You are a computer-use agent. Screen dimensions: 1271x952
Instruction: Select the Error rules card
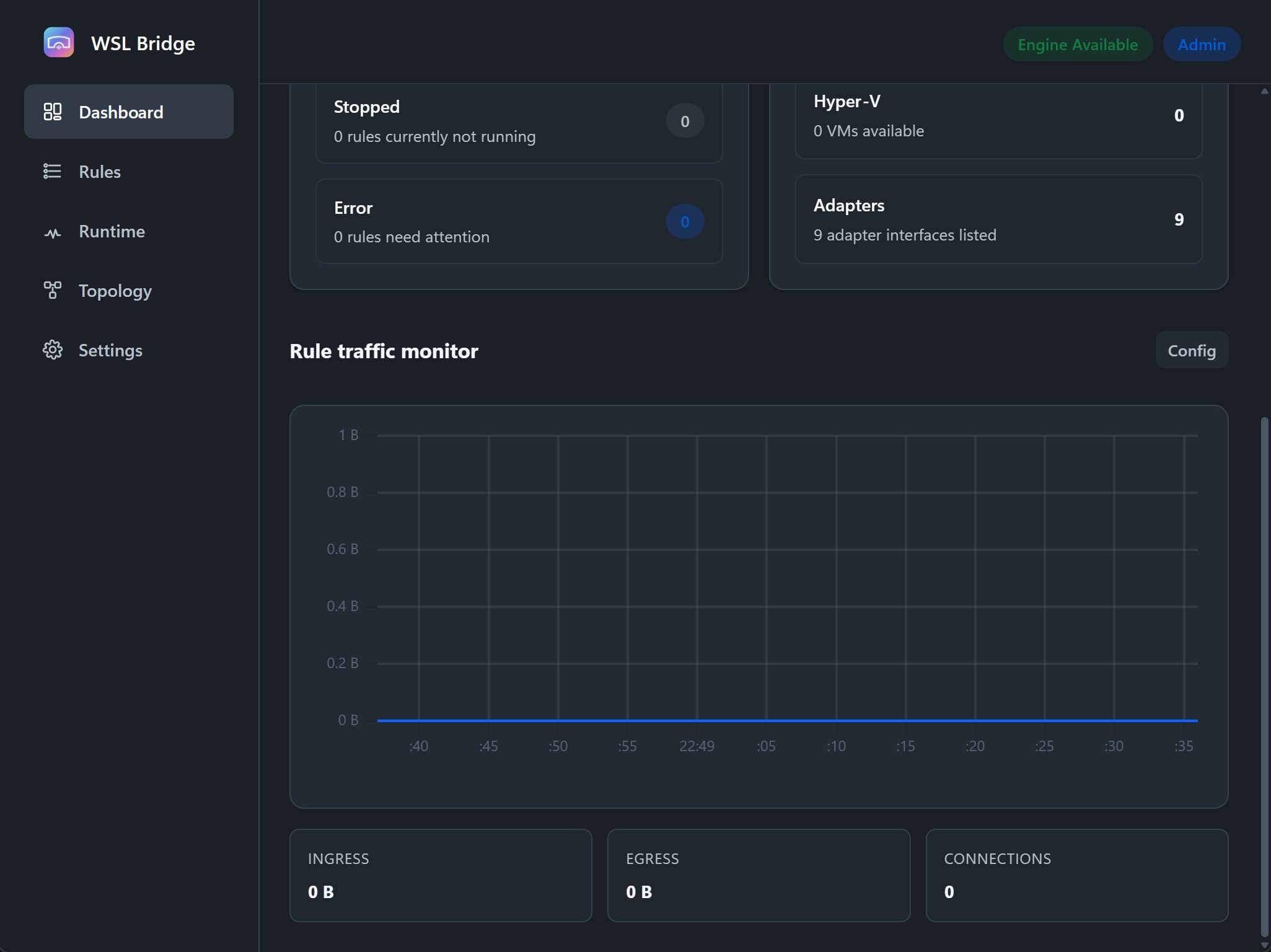pyautogui.click(x=519, y=221)
